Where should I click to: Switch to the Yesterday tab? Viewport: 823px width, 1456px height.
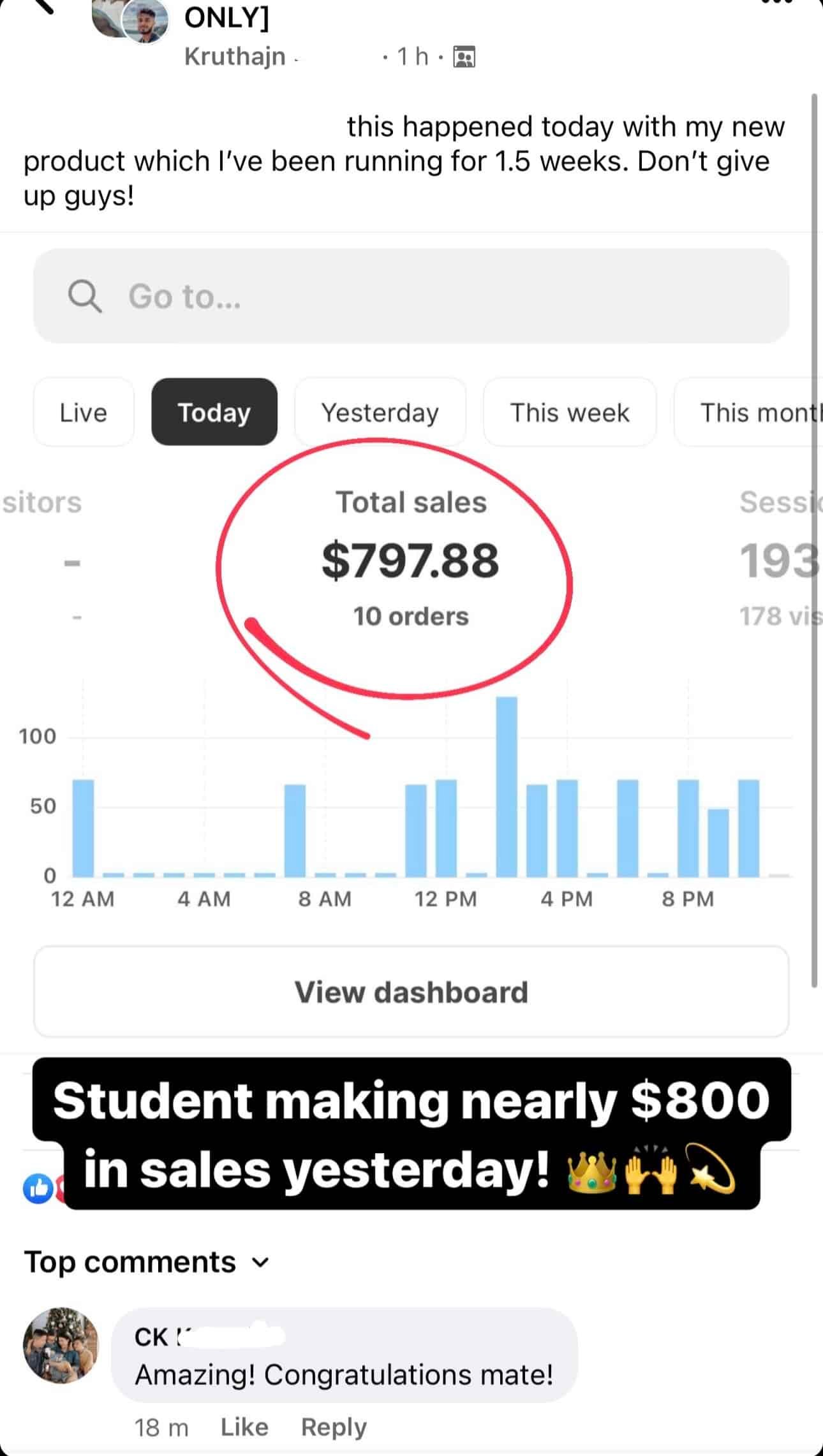pos(380,413)
